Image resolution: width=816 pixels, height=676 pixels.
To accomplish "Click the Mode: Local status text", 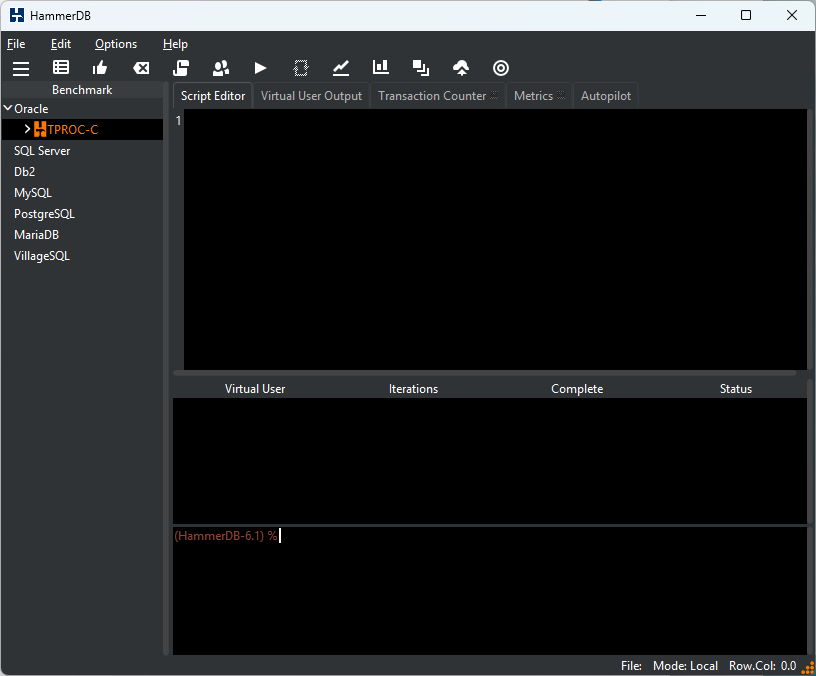I will pos(685,666).
